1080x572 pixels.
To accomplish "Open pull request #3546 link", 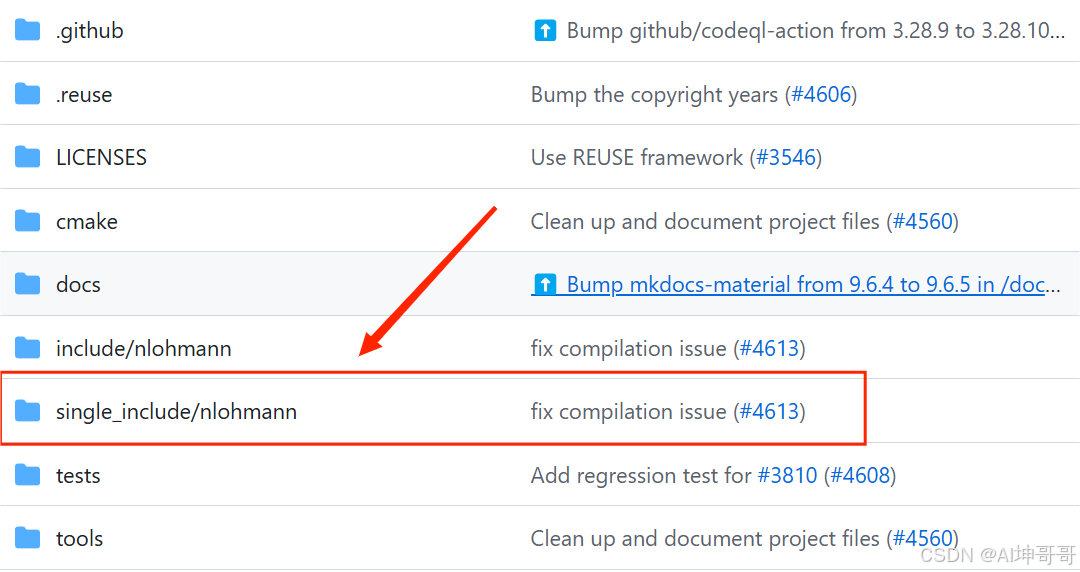I will [786, 158].
